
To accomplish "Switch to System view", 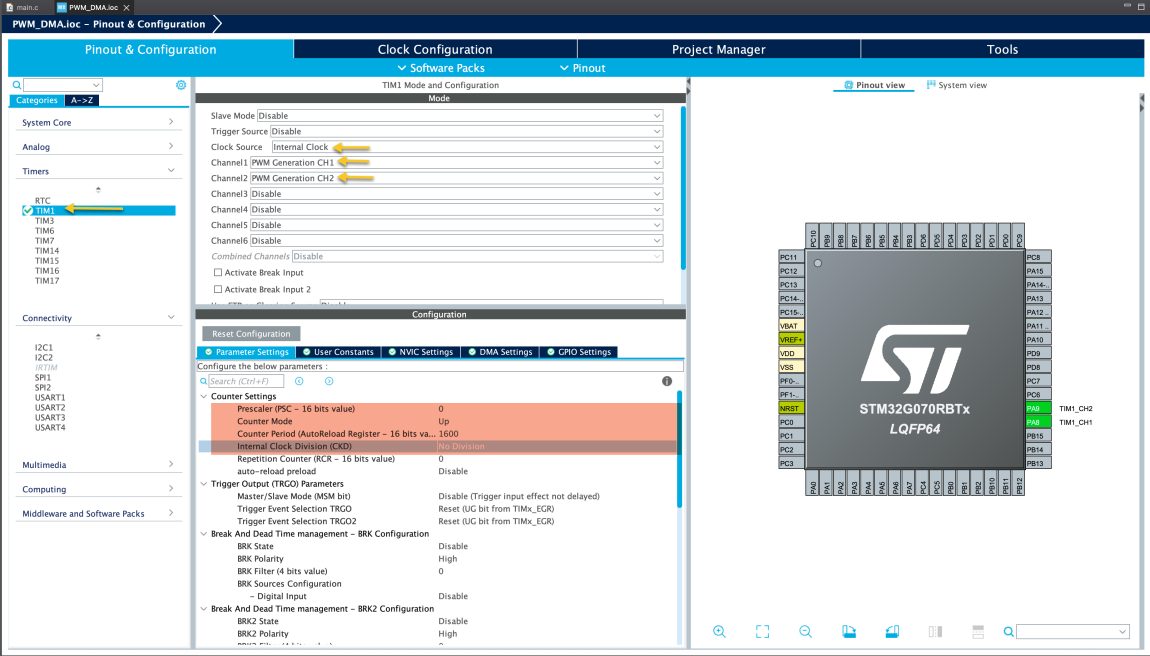I will click(956, 85).
